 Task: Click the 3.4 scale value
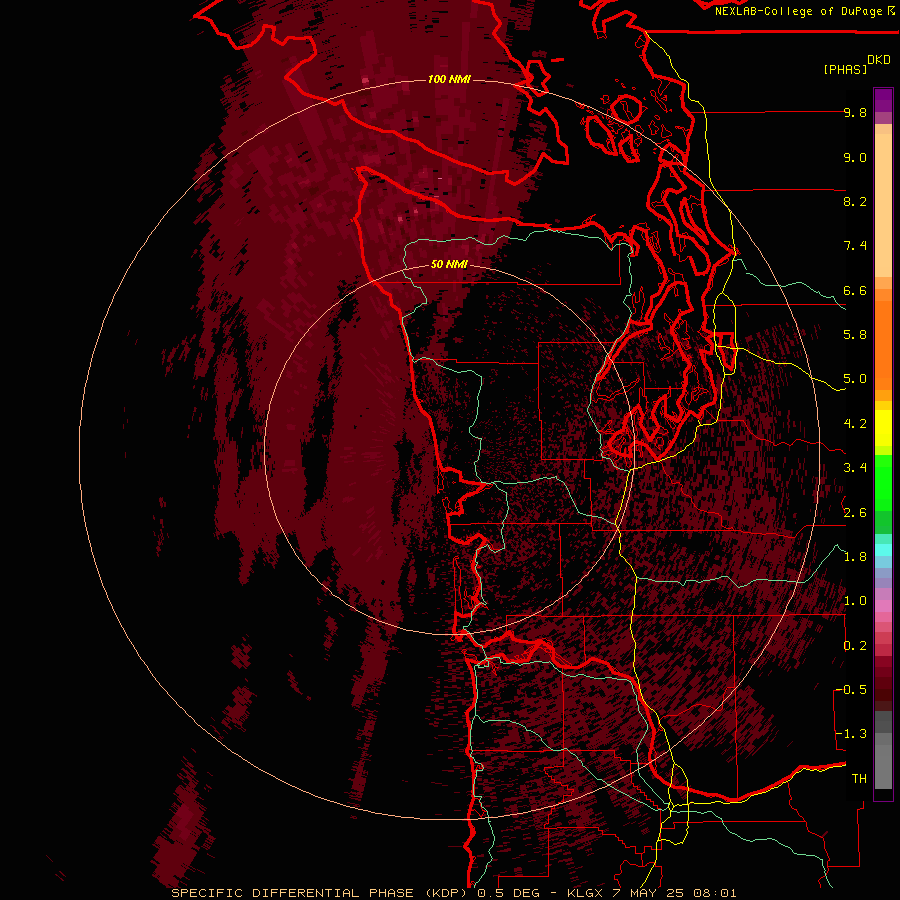pyautogui.click(x=855, y=468)
